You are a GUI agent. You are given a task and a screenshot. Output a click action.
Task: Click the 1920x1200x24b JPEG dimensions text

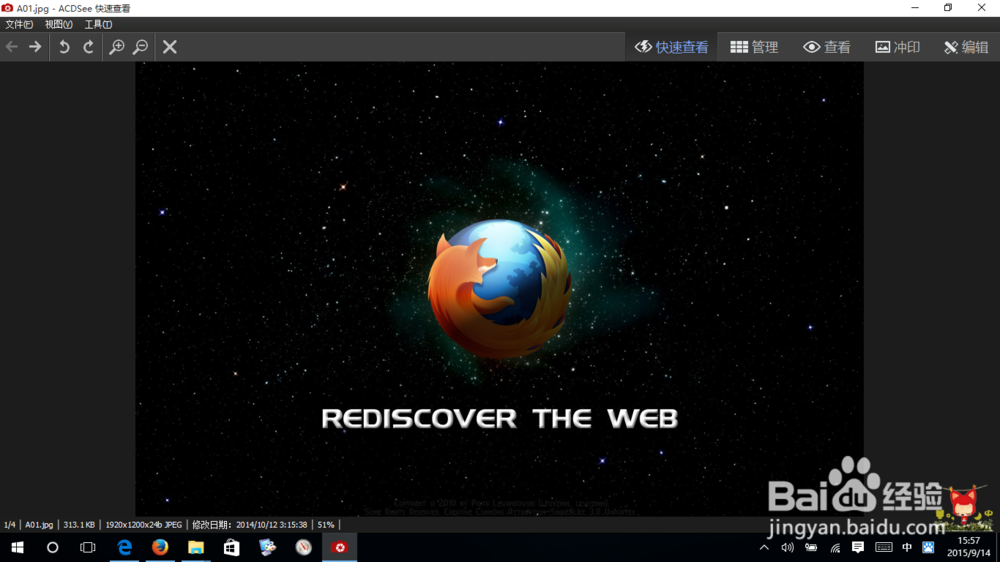143,524
